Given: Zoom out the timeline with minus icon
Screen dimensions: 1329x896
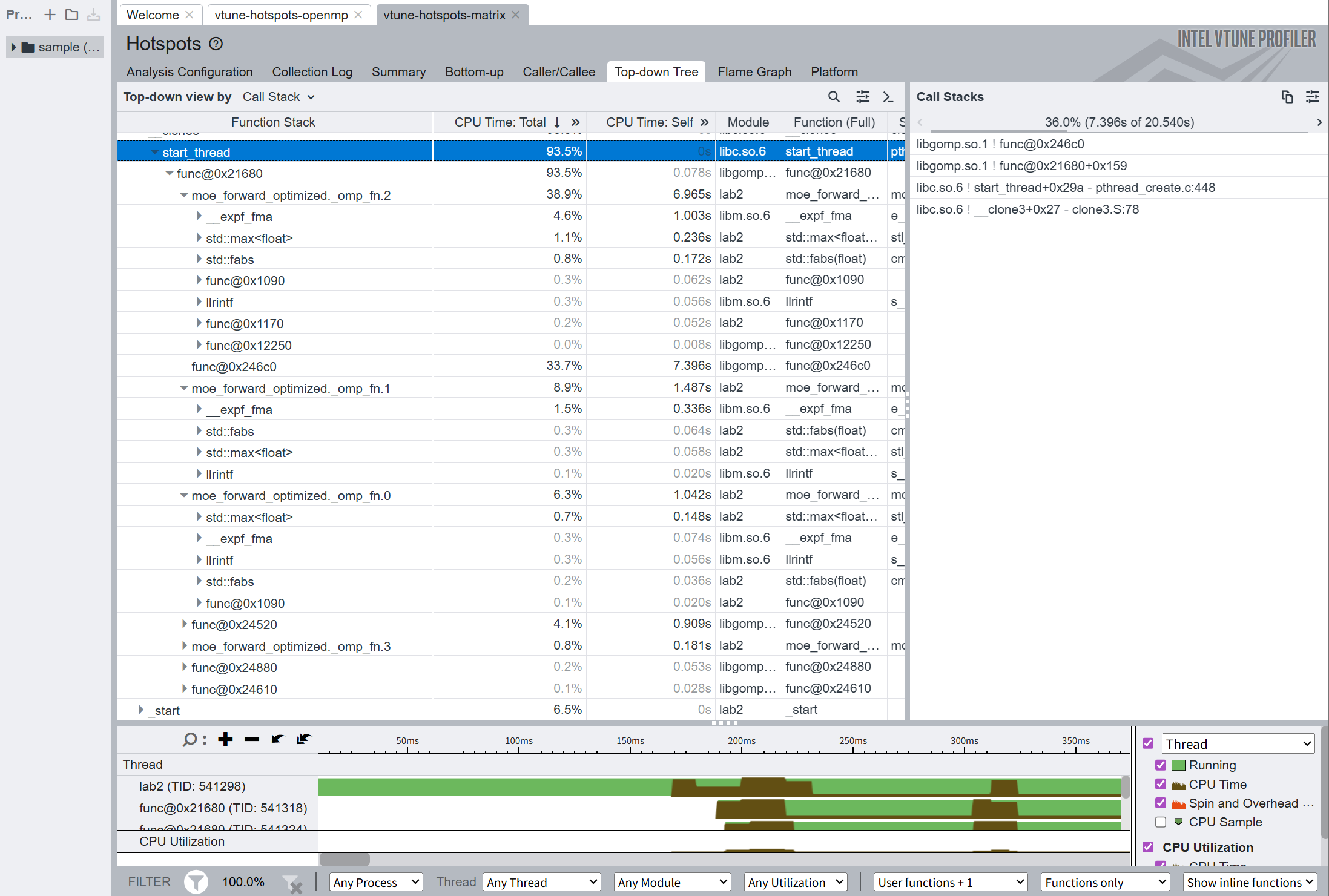Looking at the screenshot, I should pos(252,739).
